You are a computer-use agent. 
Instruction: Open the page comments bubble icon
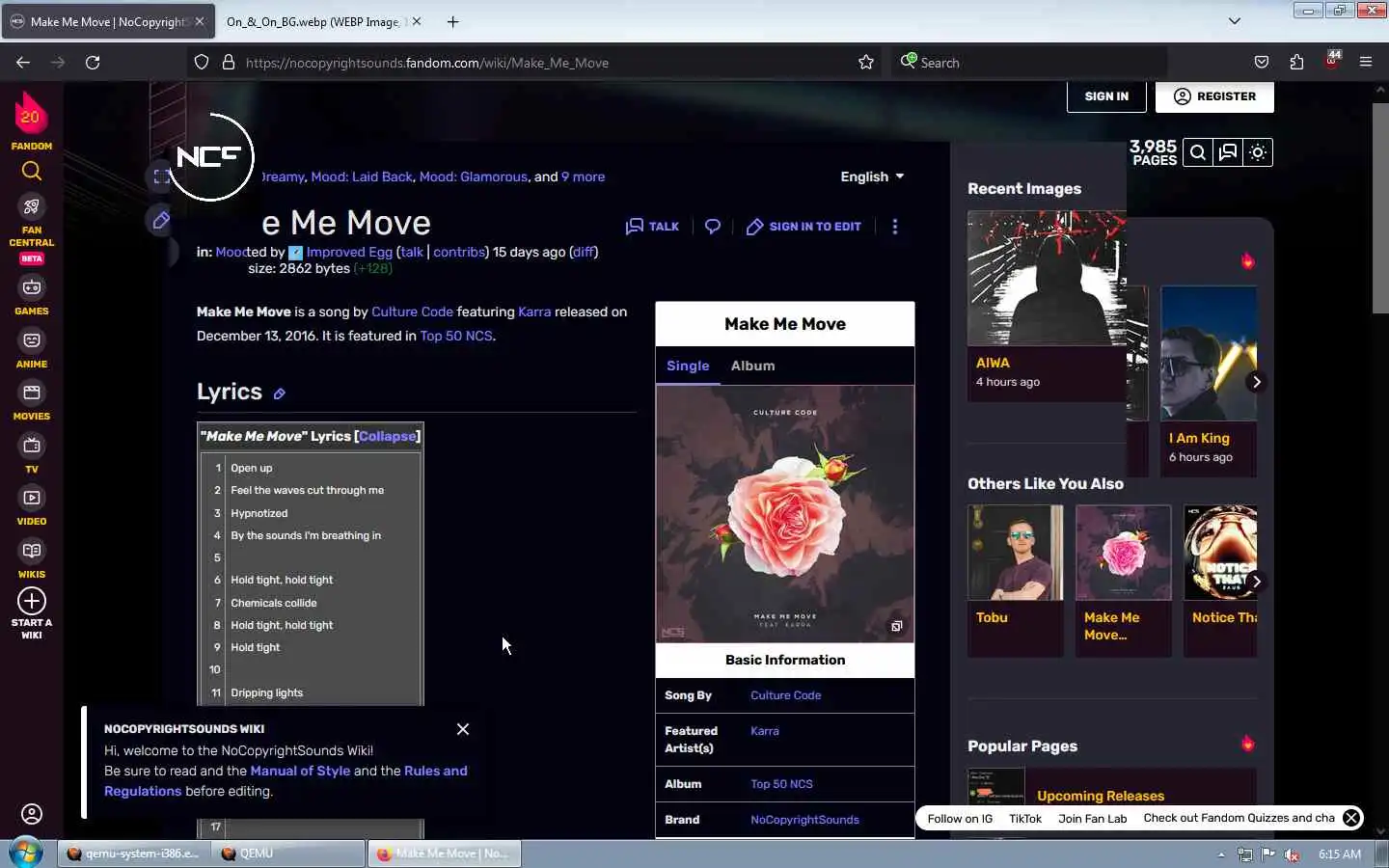click(x=713, y=227)
